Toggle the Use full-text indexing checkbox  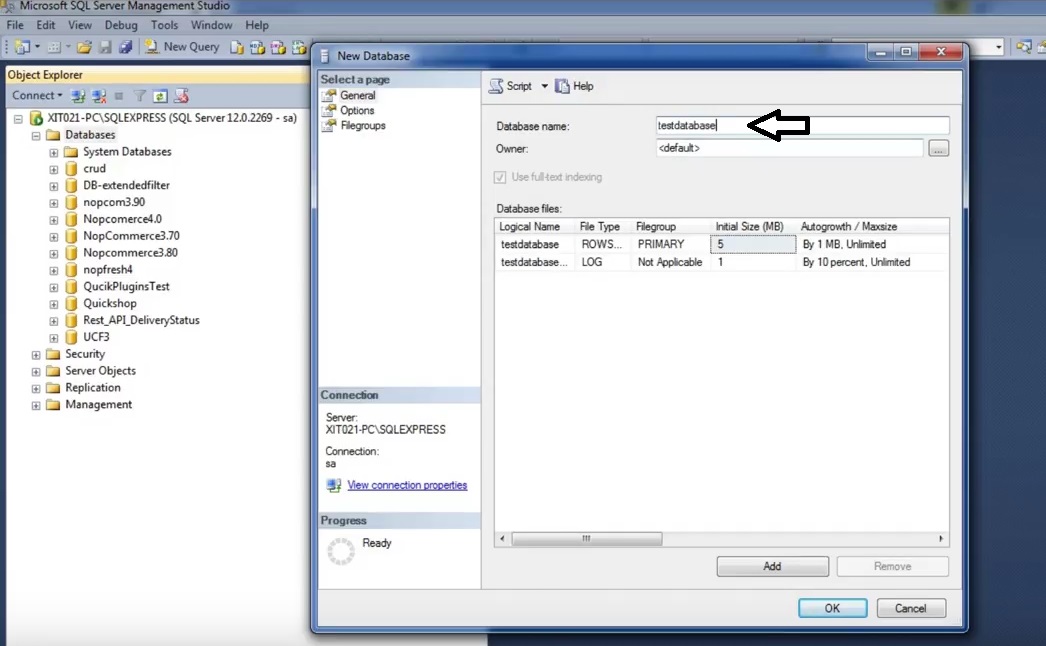(500, 177)
